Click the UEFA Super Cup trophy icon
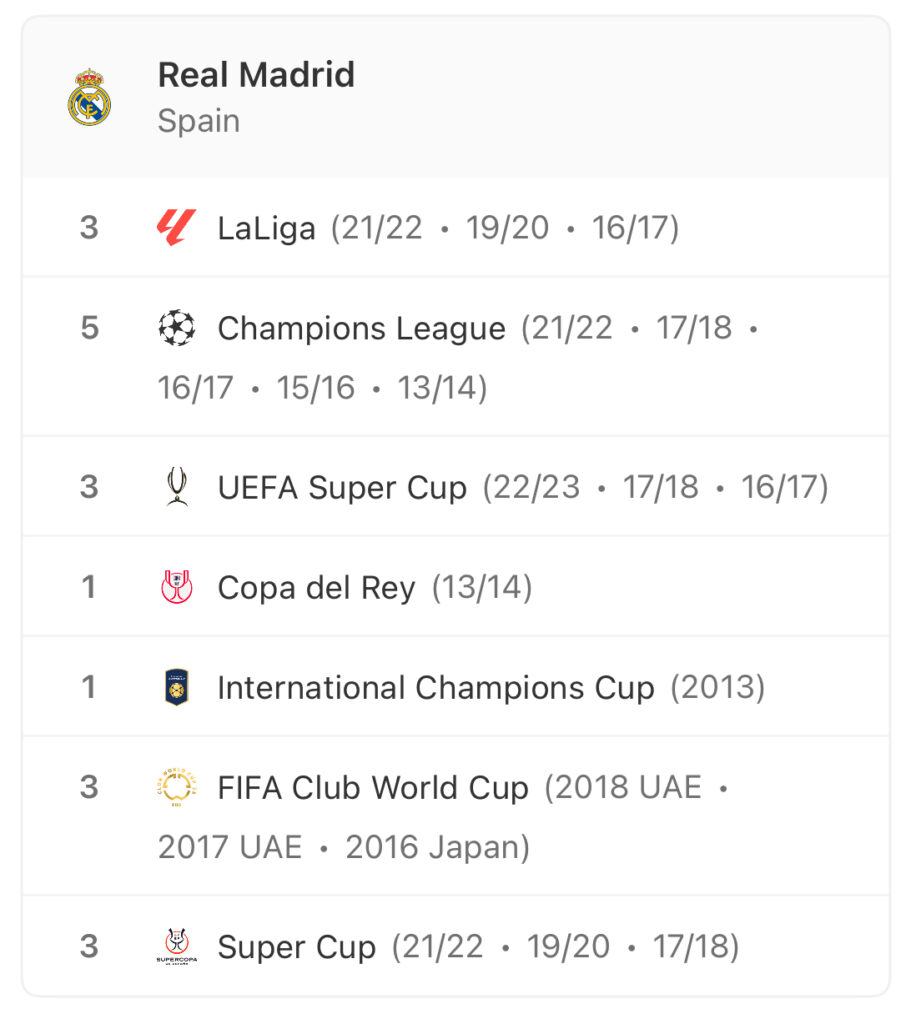This screenshot has height=1024, width=916. (177, 487)
